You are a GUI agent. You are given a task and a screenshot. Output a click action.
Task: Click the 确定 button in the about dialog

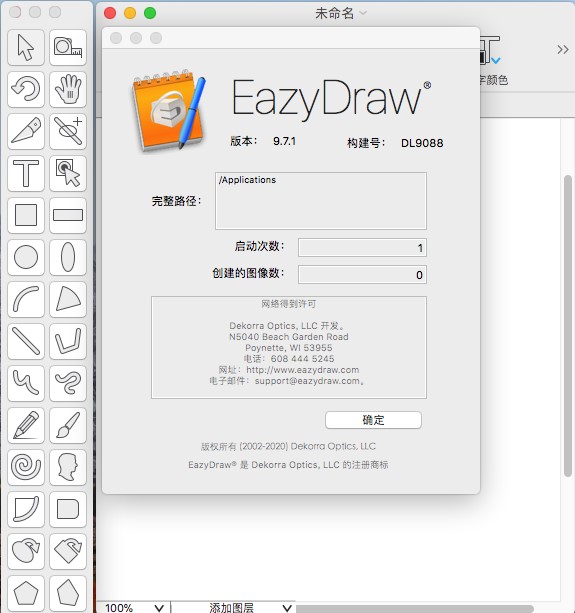[x=373, y=420]
